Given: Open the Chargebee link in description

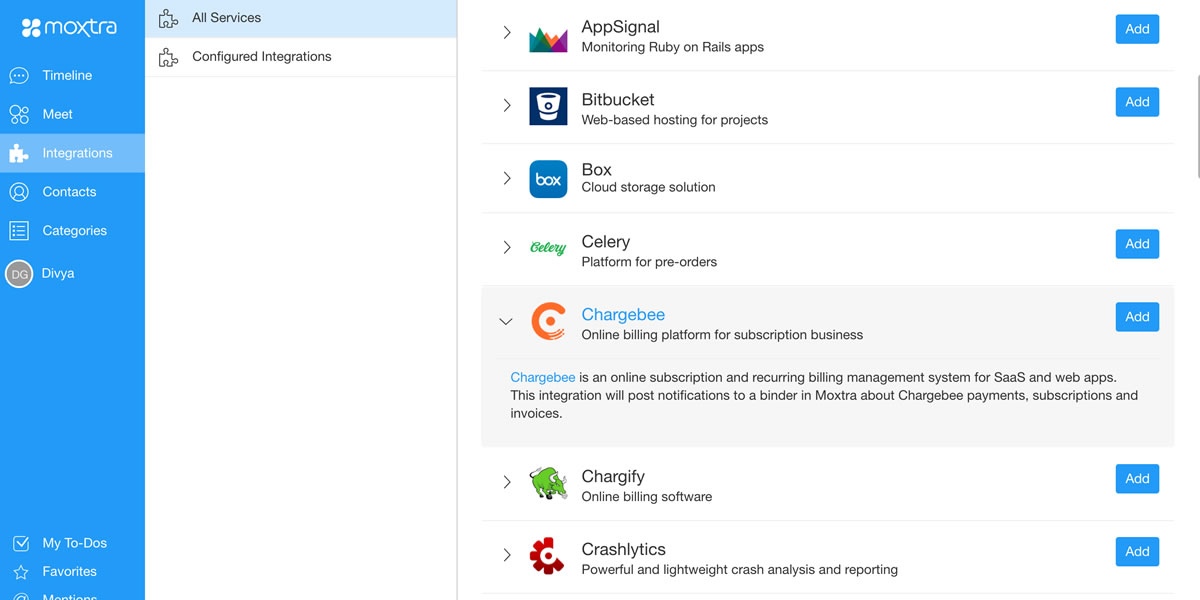Looking at the screenshot, I should pyautogui.click(x=543, y=377).
